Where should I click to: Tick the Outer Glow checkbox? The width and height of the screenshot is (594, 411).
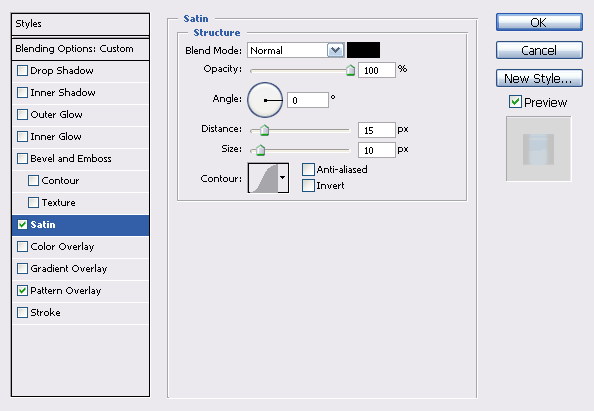[22, 115]
